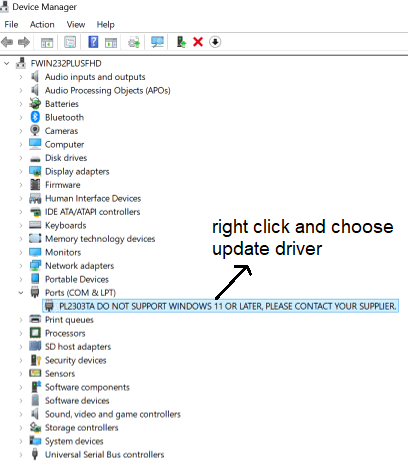Select the Display adapters item

pyautogui.click(x=77, y=171)
